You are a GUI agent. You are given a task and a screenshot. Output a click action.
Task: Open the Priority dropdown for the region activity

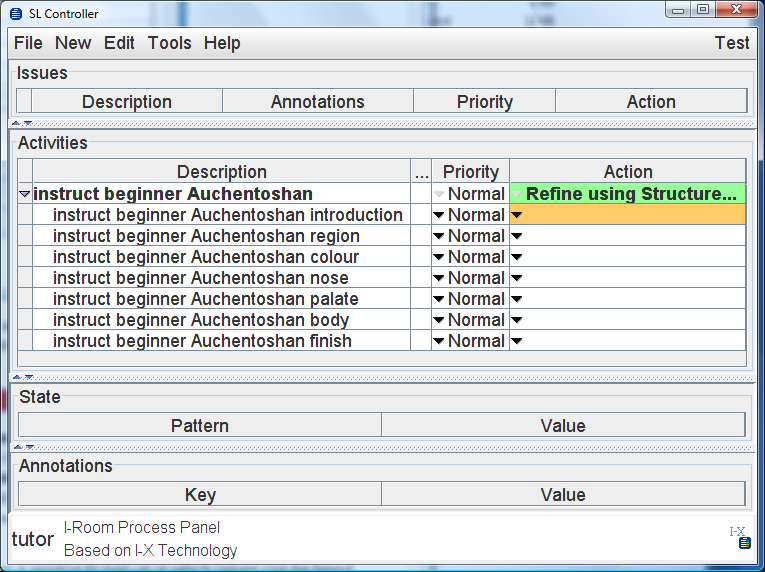[x=439, y=236]
